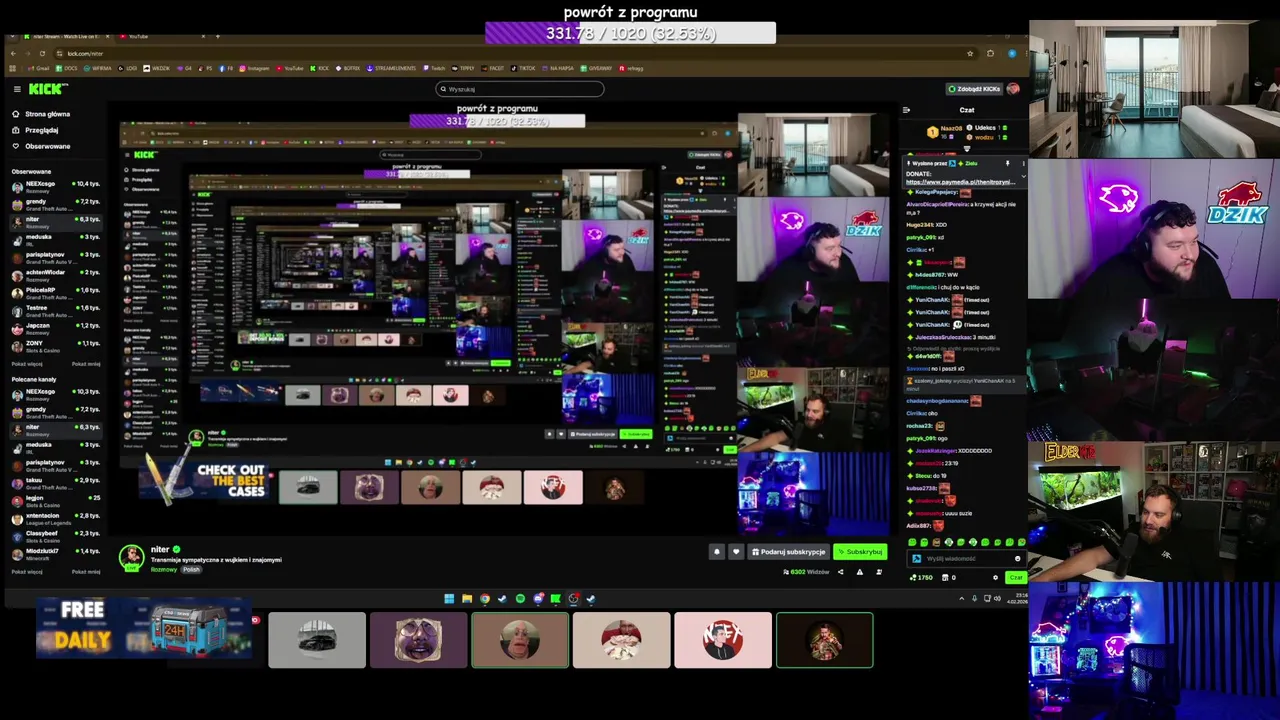Reload the kick.com page
The height and width of the screenshot is (720, 1280).
42,53
